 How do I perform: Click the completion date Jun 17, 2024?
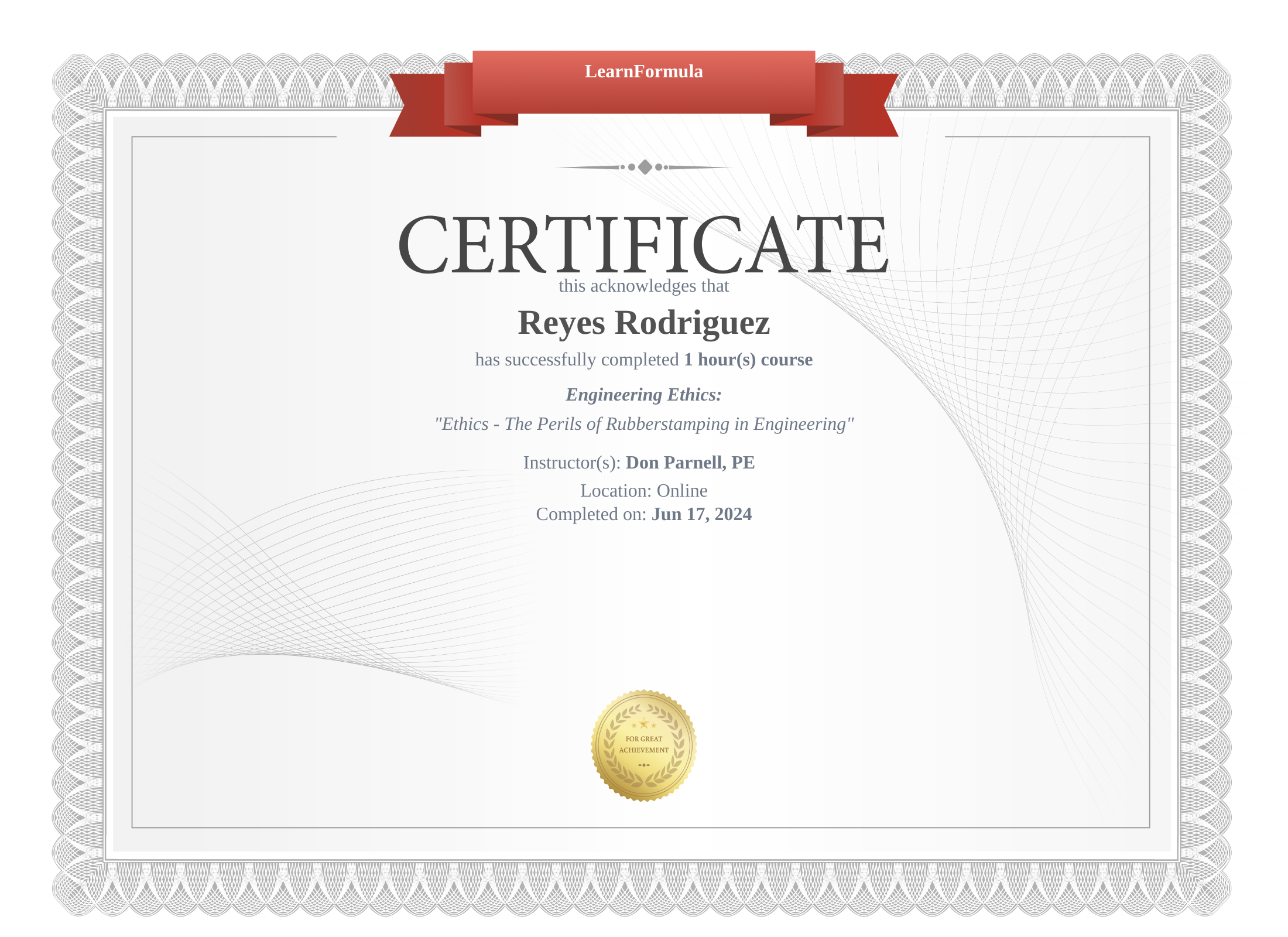click(702, 514)
